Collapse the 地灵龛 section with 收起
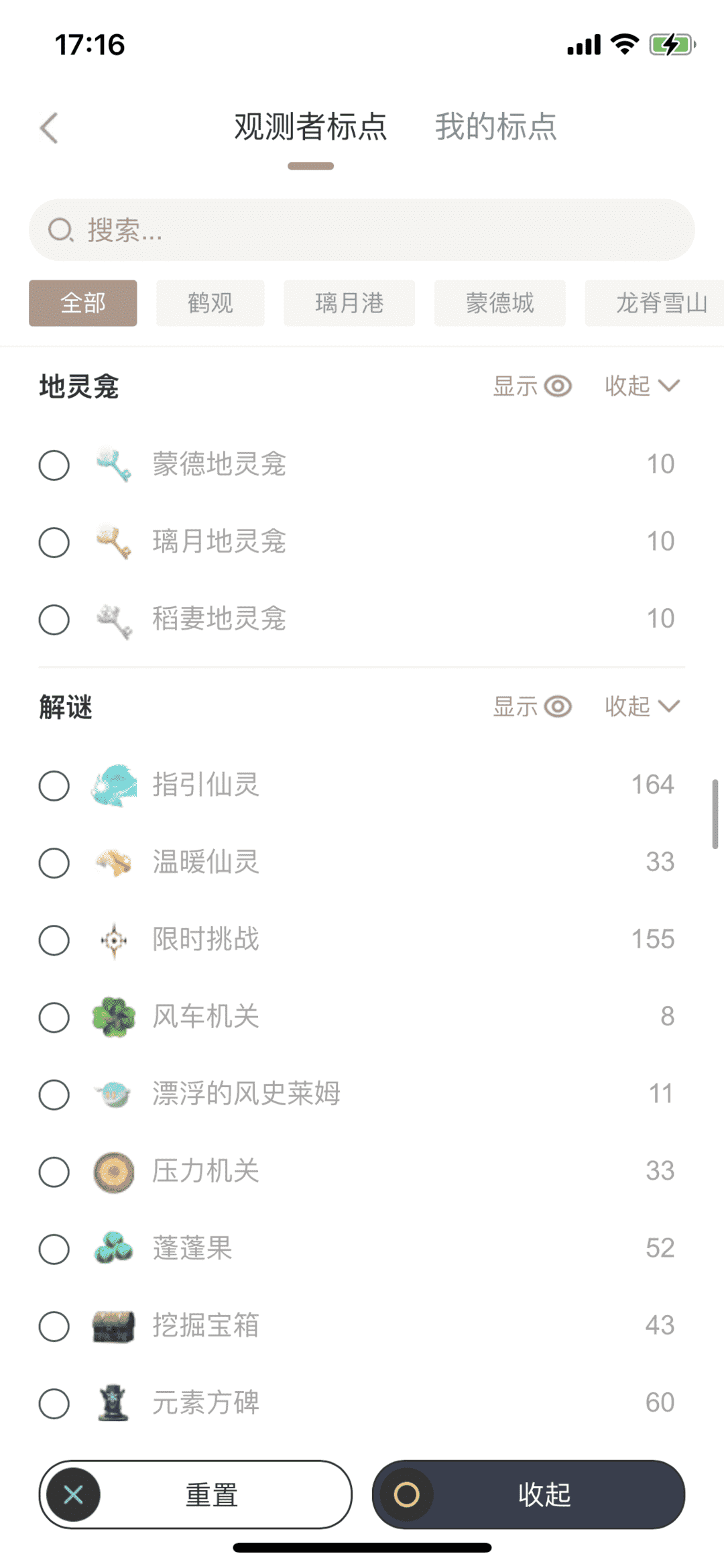 coord(642,386)
